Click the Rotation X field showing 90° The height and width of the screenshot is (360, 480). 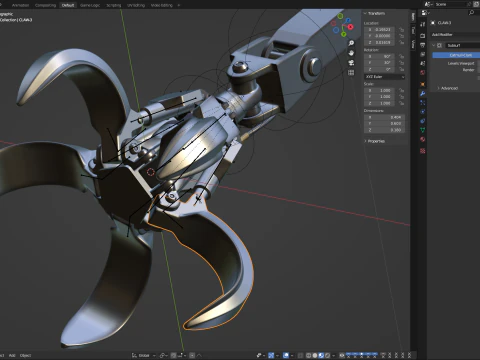tap(380, 56)
